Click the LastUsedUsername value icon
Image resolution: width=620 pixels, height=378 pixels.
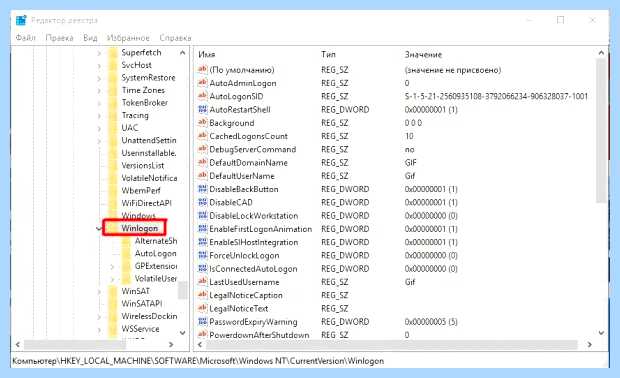tap(202, 282)
